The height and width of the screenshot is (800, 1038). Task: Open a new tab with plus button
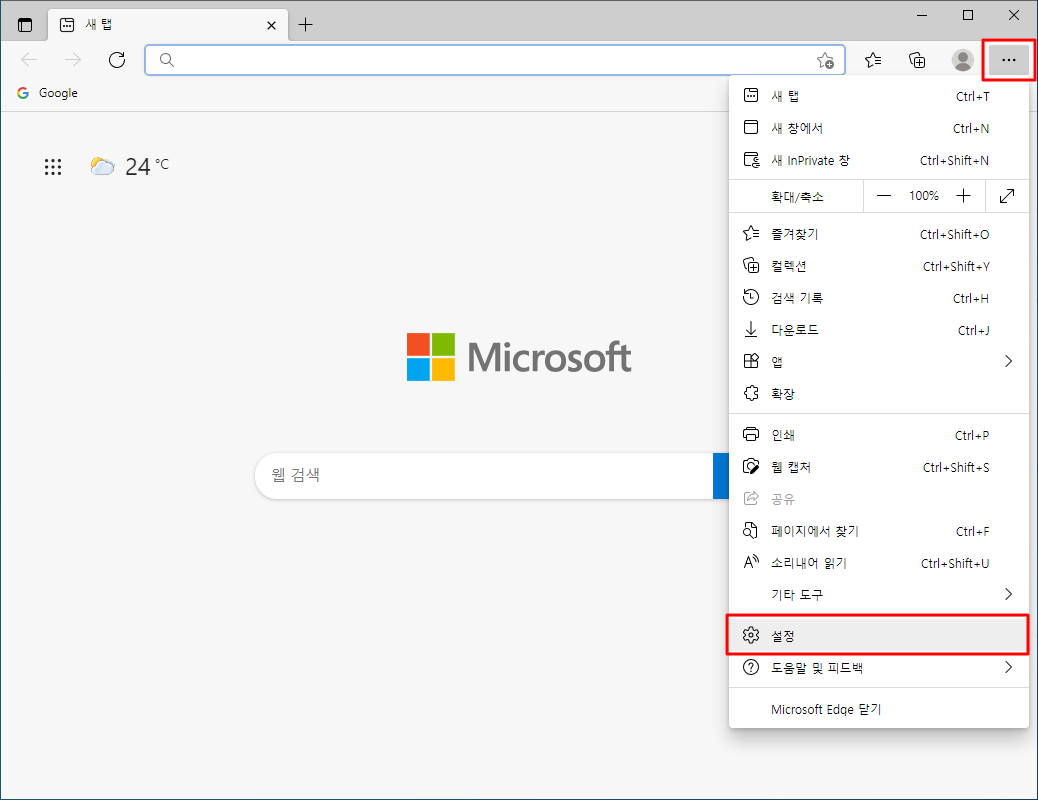305,25
